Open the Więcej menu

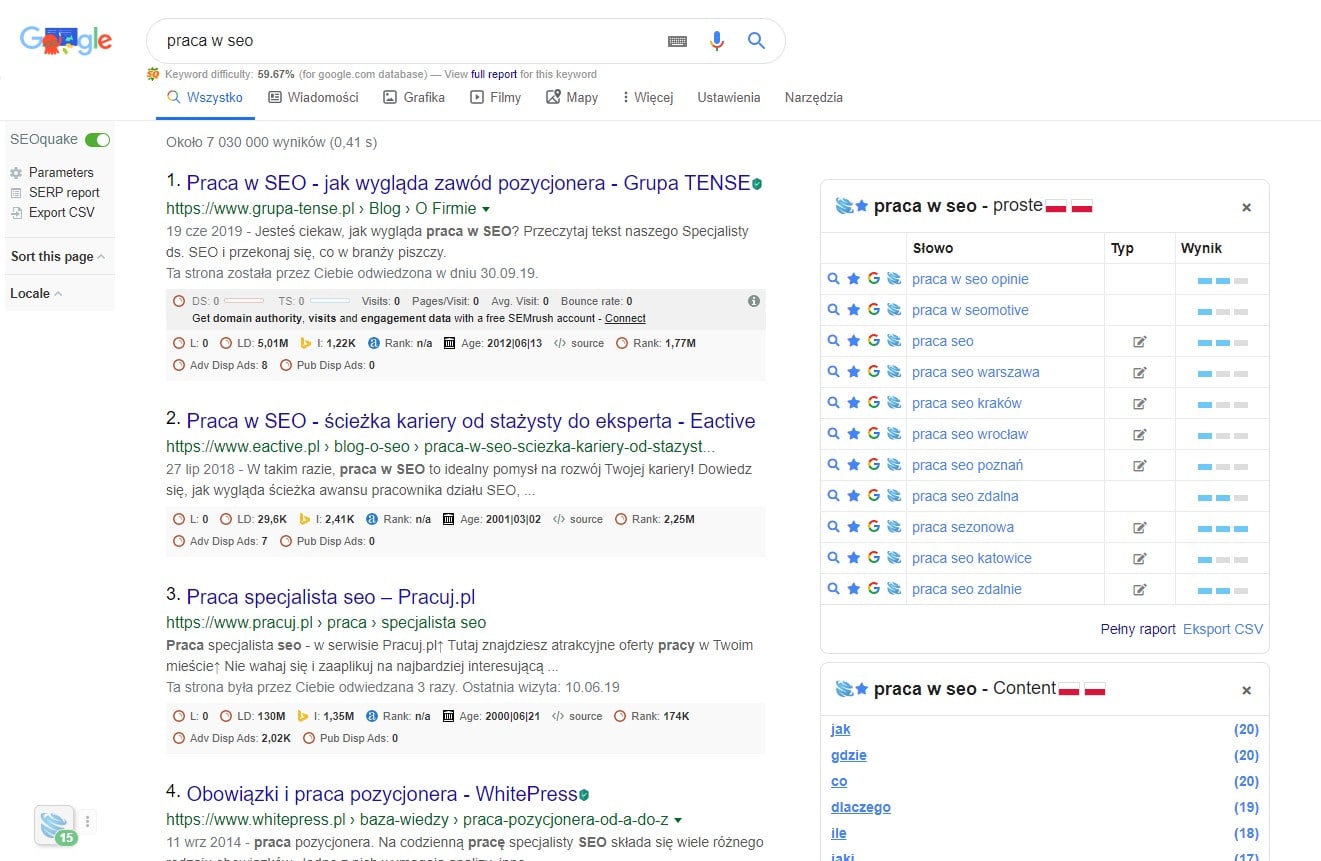click(x=647, y=97)
